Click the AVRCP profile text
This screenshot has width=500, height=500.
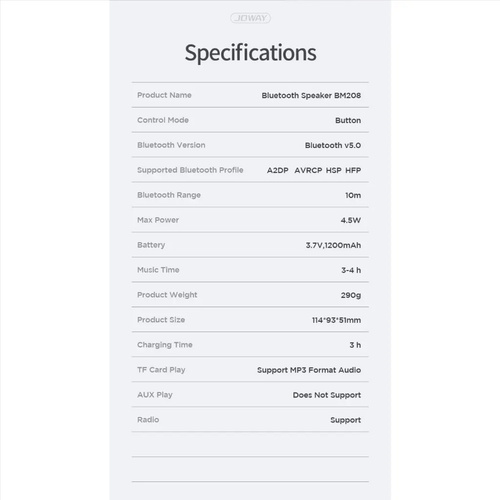click(x=308, y=170)
